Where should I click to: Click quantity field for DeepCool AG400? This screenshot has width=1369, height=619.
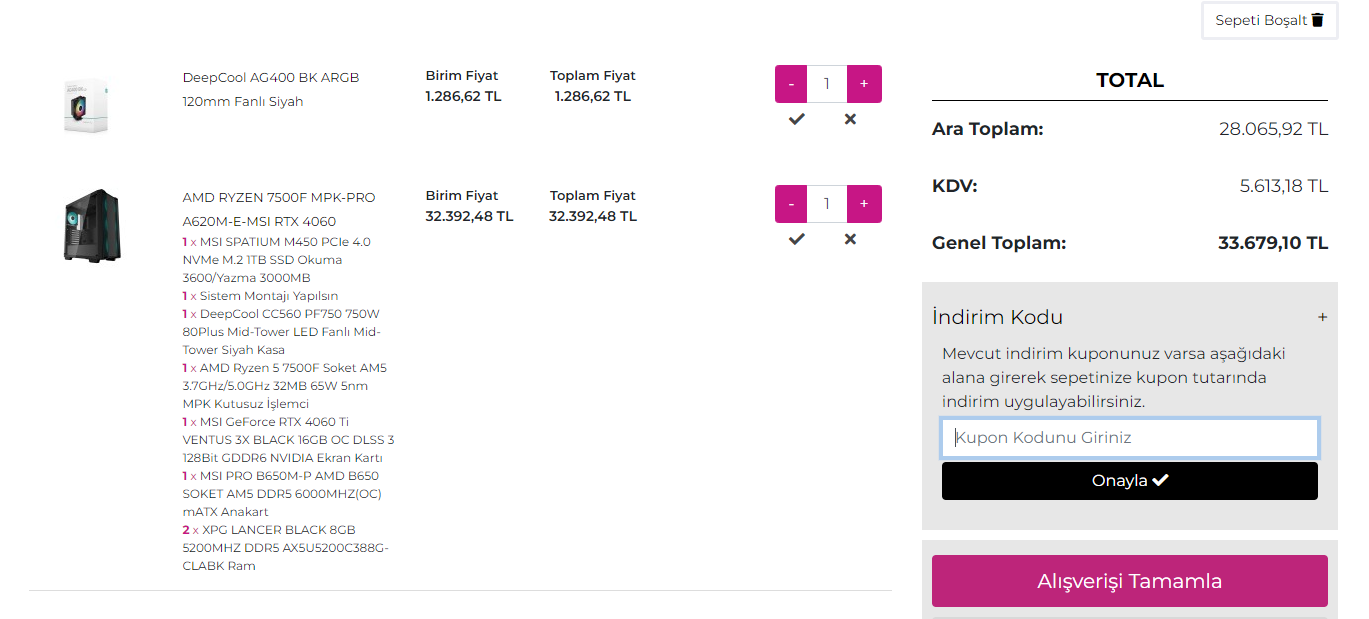(827, 84)
